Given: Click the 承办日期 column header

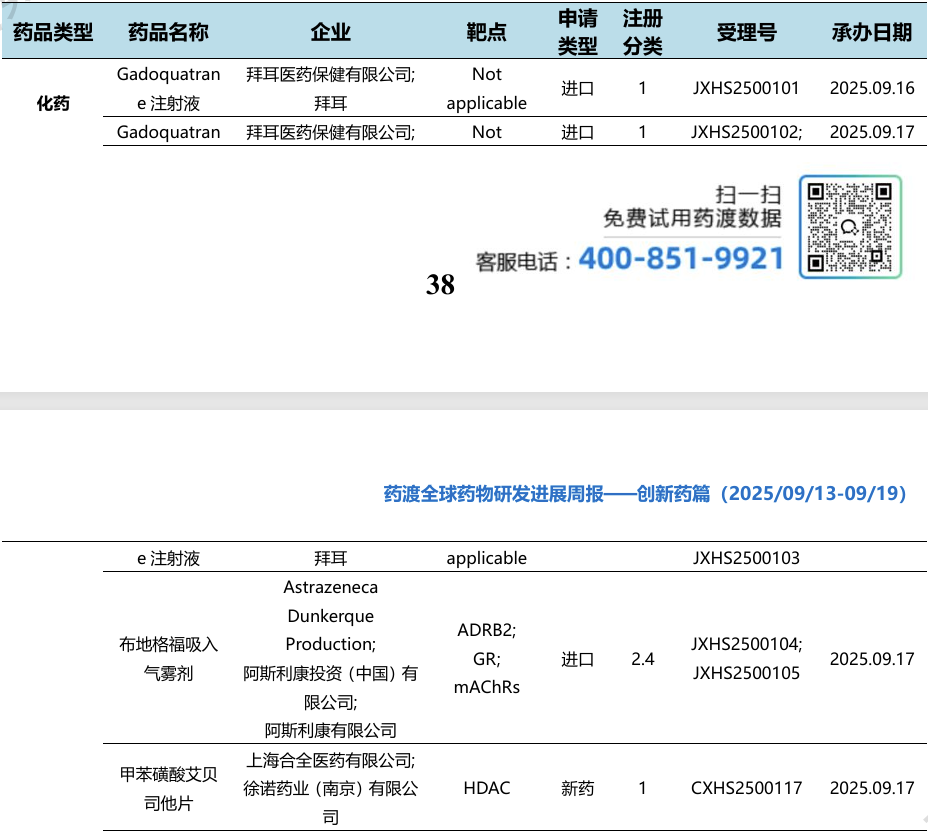Looking at the screenshot, I should [872, 32].
